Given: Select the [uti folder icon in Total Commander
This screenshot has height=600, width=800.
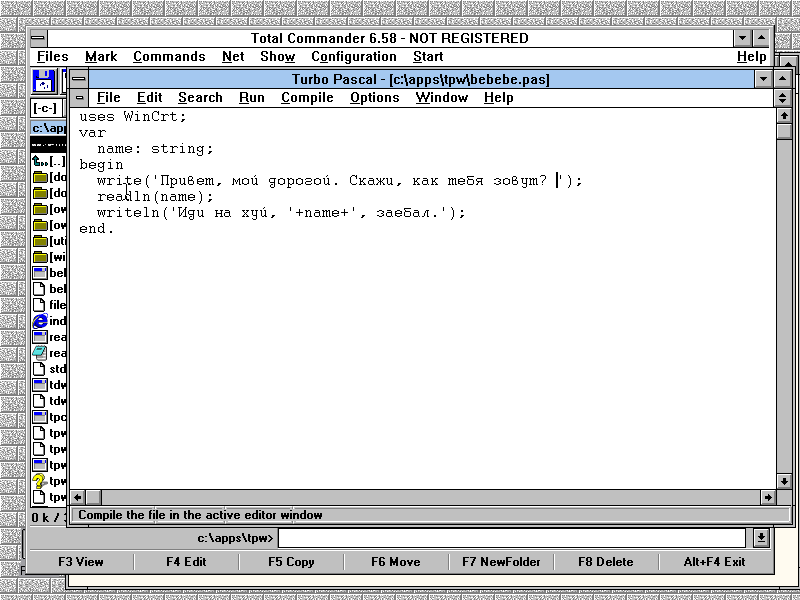Looking at the screenshot, I should (40, 241).
